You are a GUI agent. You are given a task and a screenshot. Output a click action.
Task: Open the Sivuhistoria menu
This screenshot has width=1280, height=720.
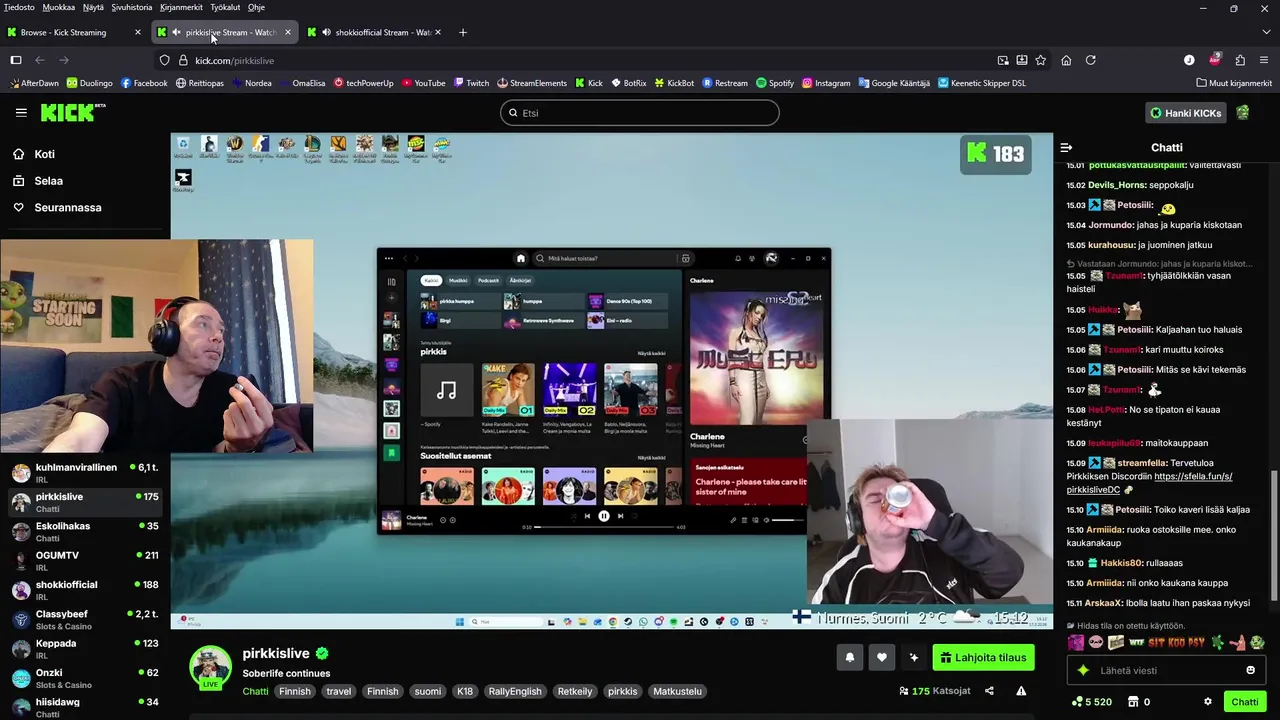tap(132, 7)
